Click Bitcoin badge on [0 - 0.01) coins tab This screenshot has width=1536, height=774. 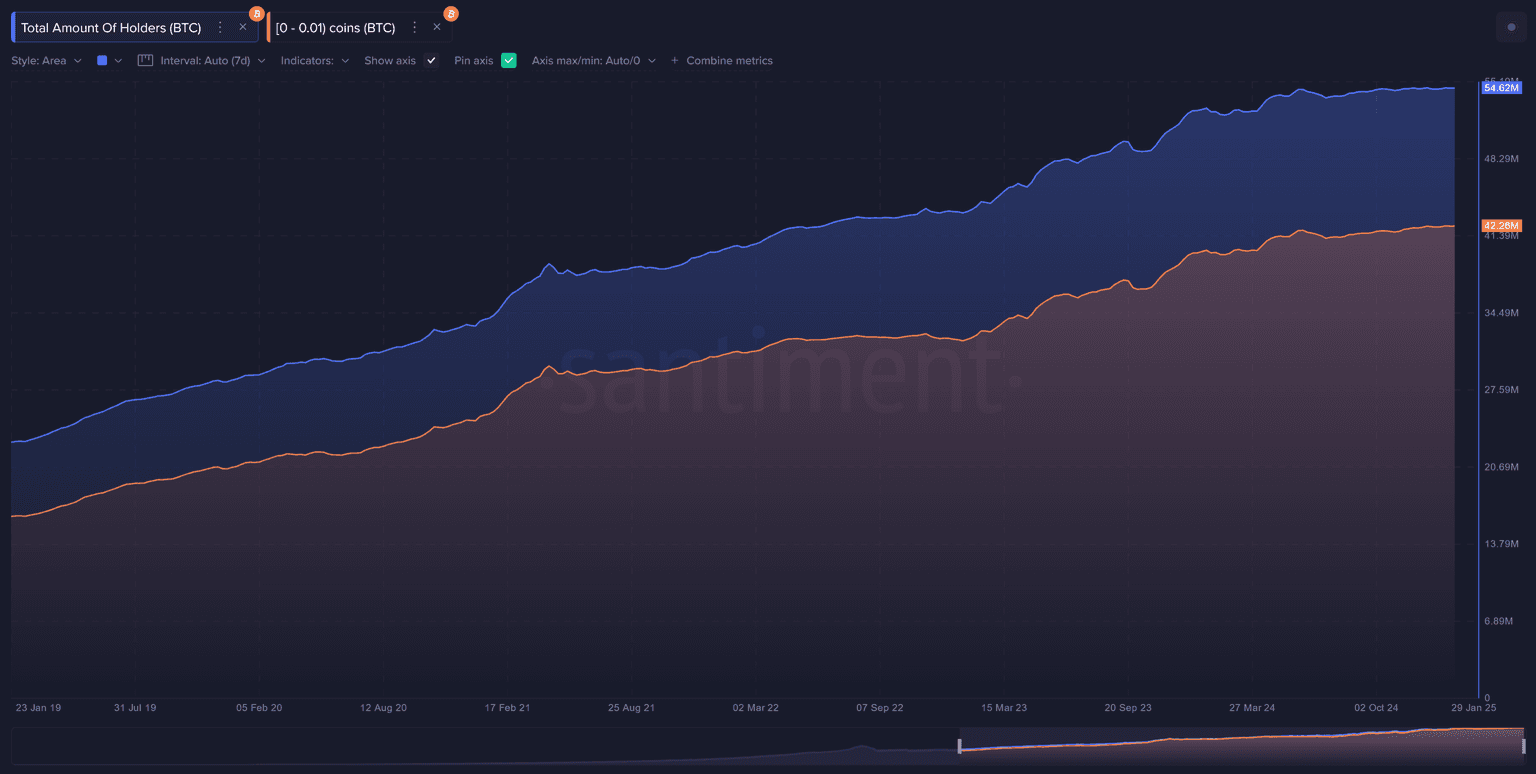click(x=451, y=13)
